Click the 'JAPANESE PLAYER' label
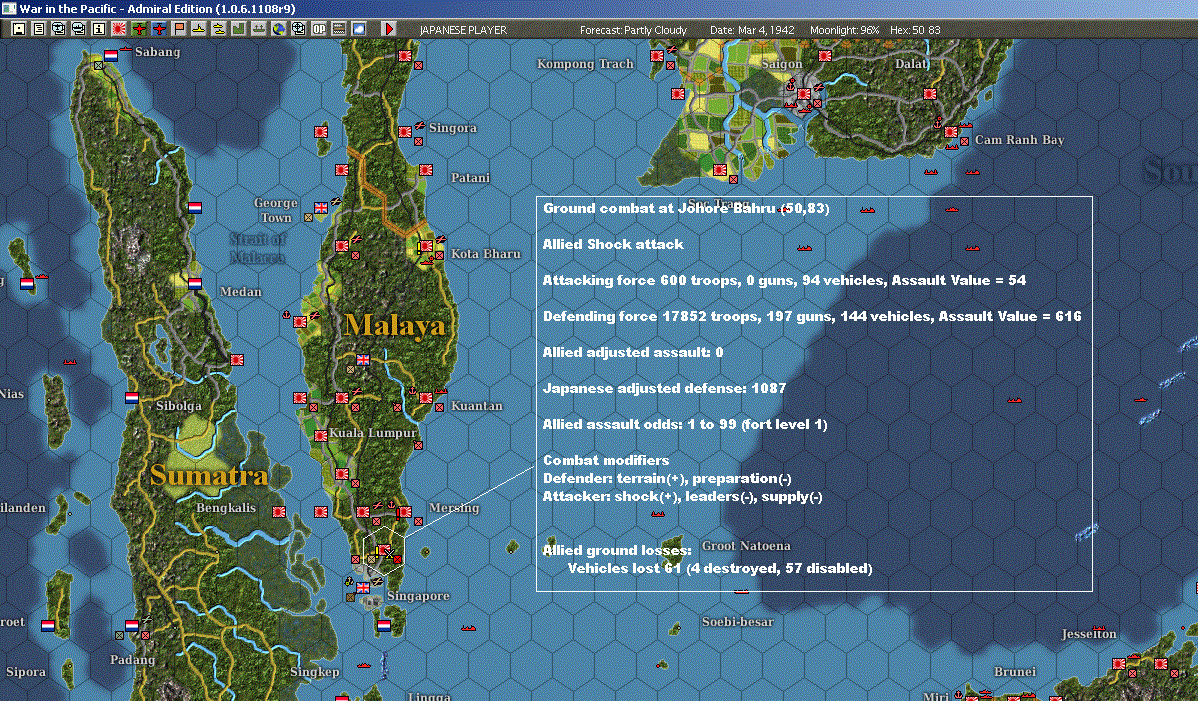The width and height of the screenshot is (1198, 701). pos(463,30)
